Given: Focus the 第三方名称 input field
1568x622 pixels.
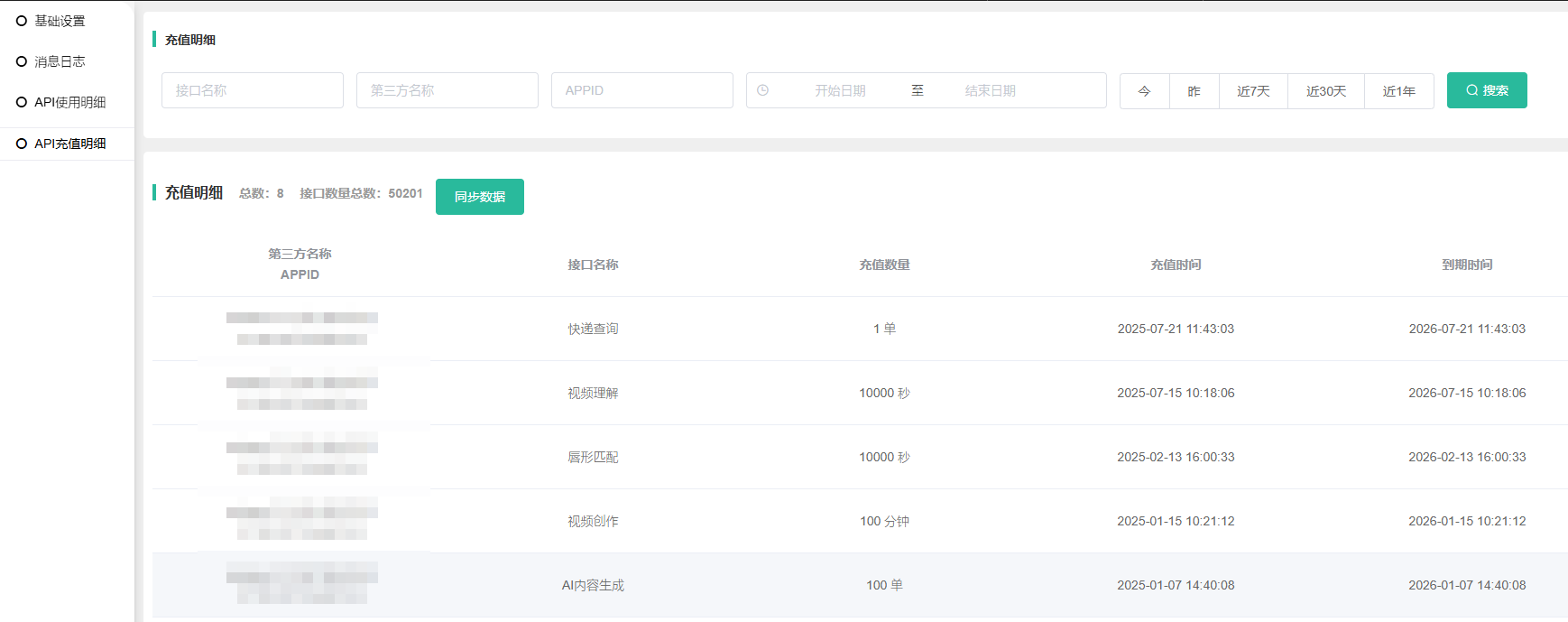Looking at the screenshot, I should [x=447, y=90].
